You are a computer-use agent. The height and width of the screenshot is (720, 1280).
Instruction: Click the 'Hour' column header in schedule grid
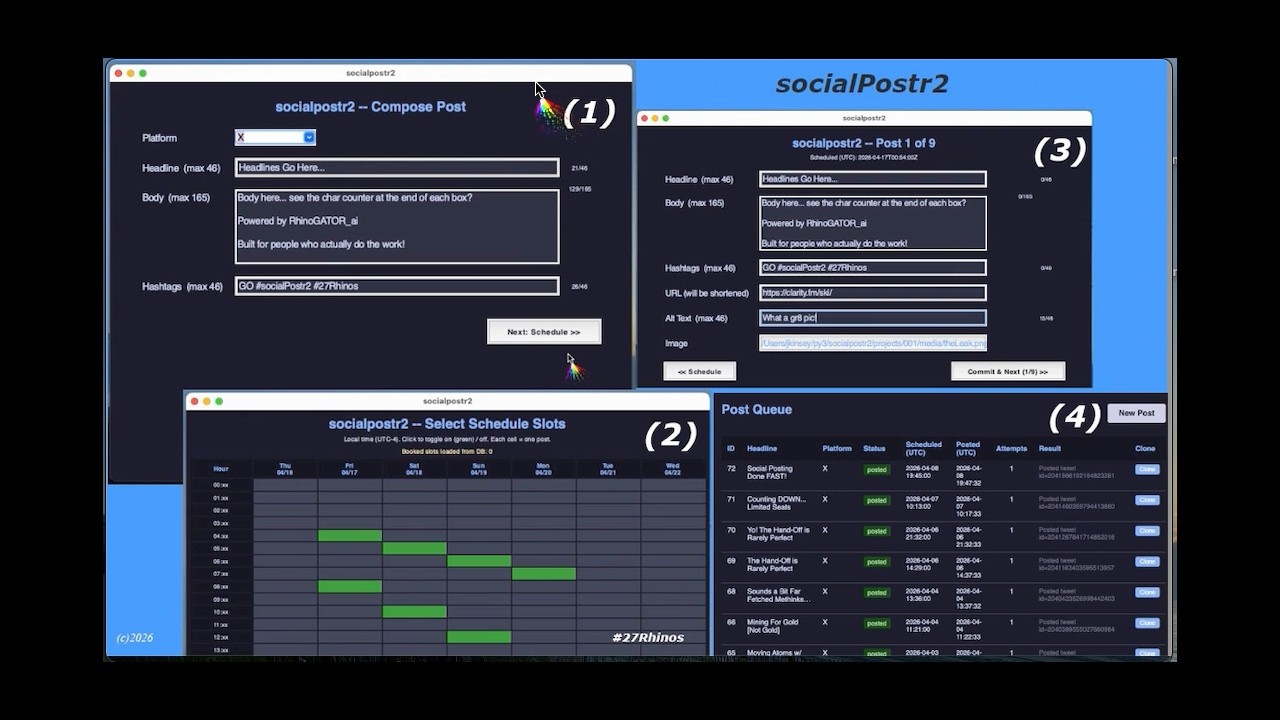click(221, 468)
